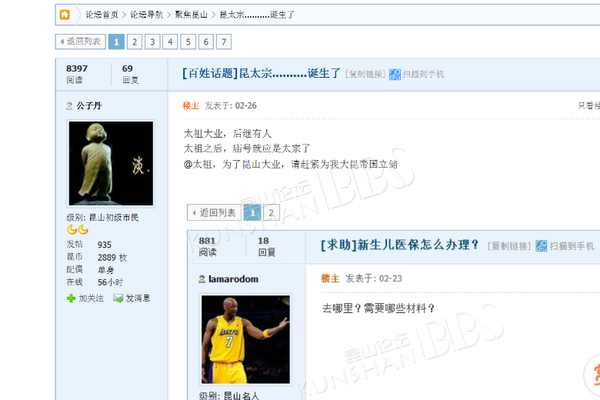Screen dimensions: 600x400
Task: Go to page 6 of thread
Action: coord(206,42)
